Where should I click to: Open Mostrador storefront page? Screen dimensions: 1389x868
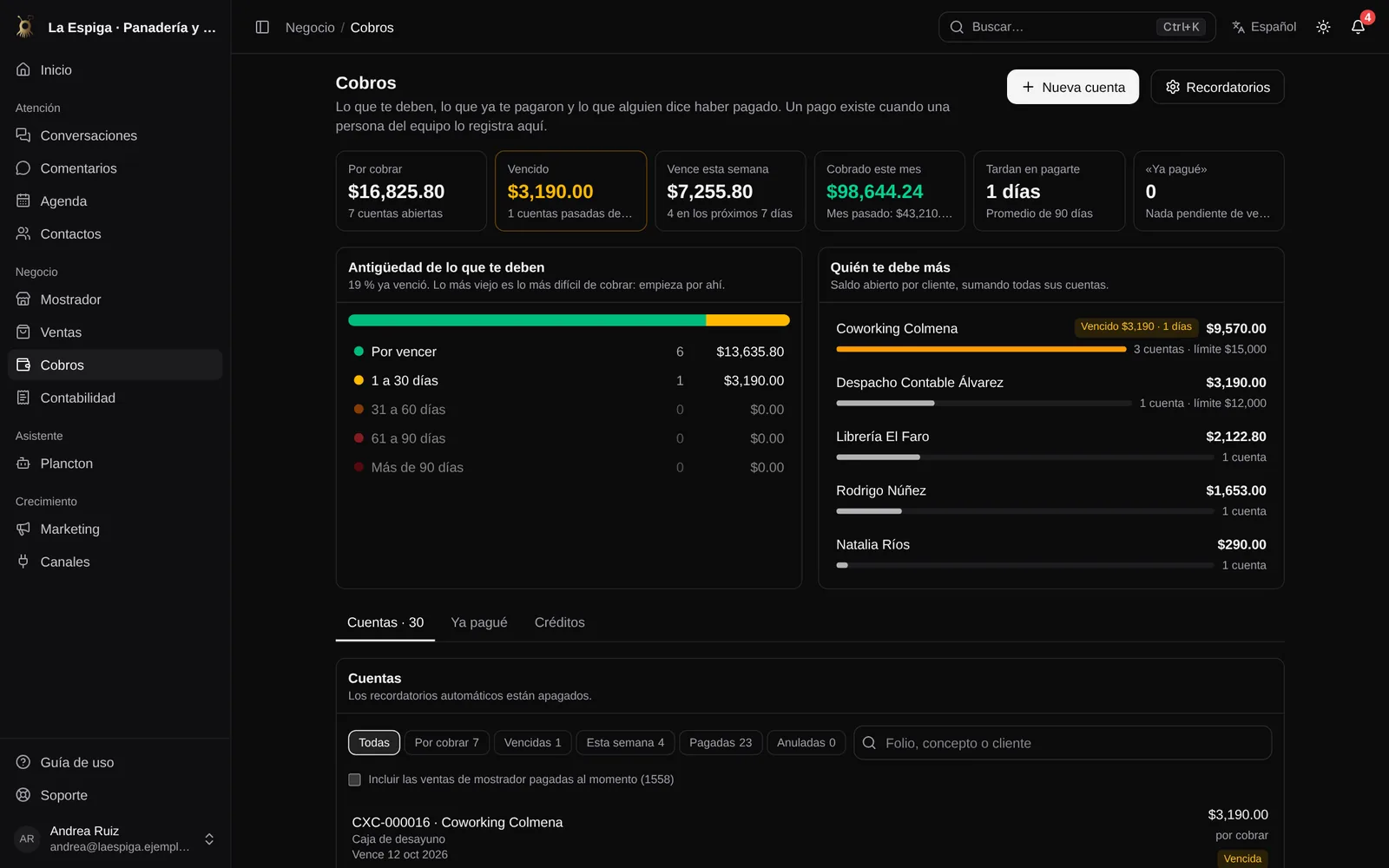point(115,299)
